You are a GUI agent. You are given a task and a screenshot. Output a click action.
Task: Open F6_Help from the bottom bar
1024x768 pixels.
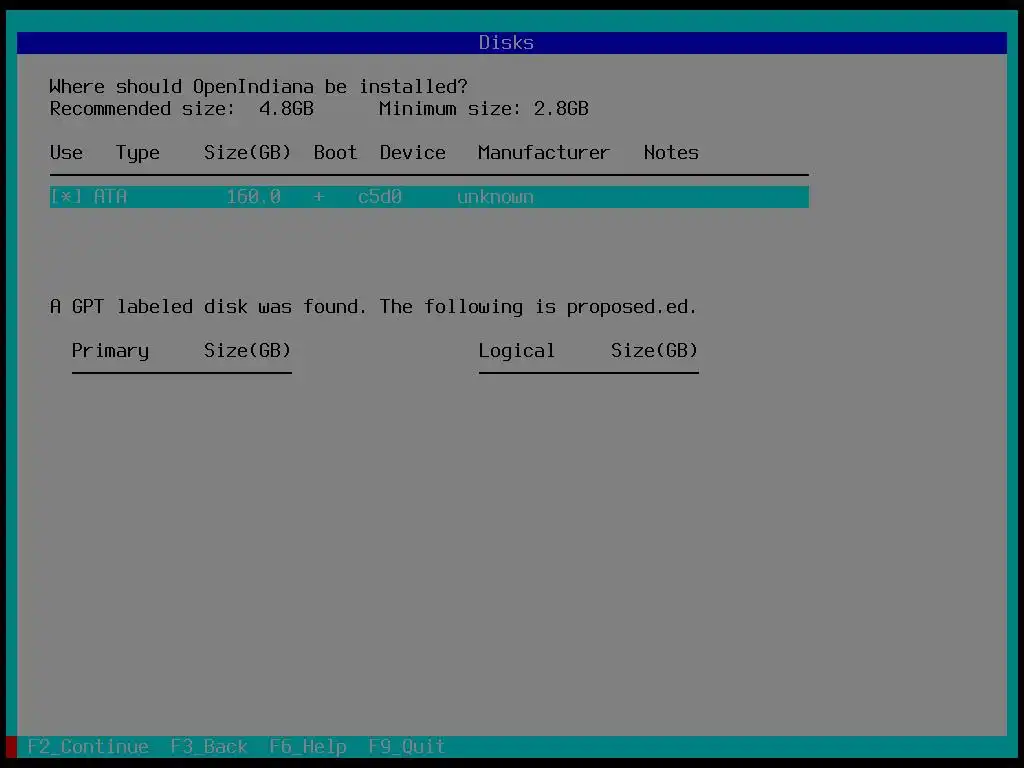point(308,746)
